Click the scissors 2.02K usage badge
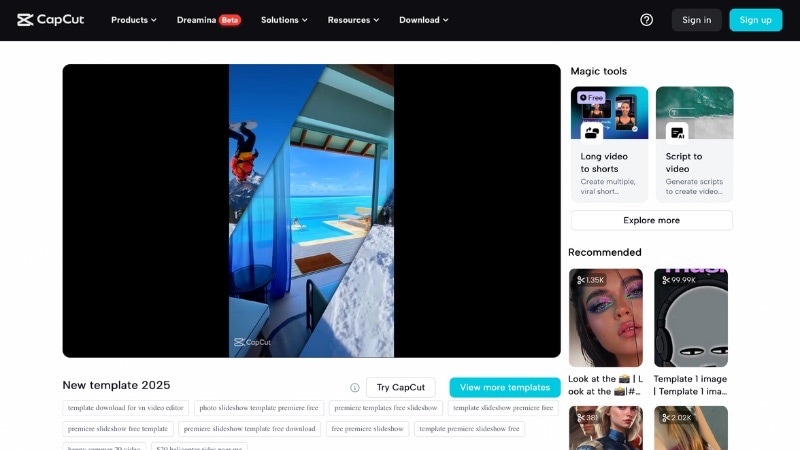This screenshot has width=800, height=450. pyautogui.click(x=676, y=417)
